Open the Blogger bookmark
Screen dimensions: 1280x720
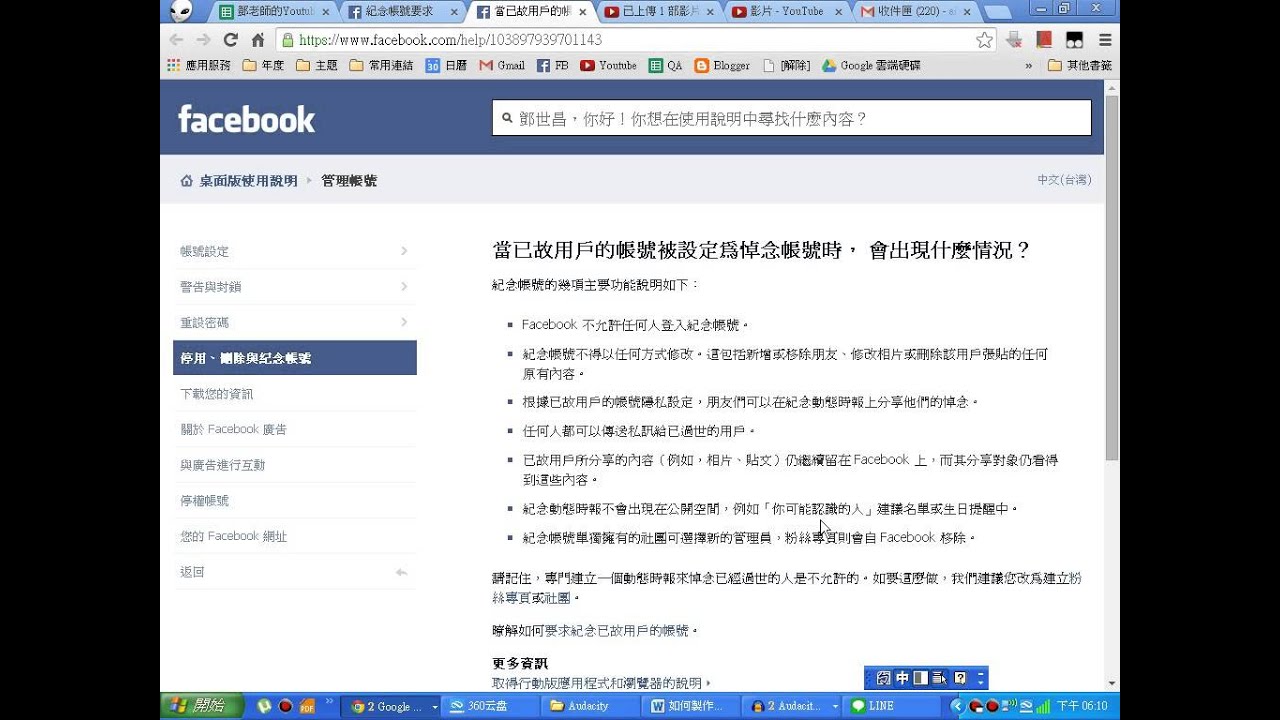[x=722, y=65]
